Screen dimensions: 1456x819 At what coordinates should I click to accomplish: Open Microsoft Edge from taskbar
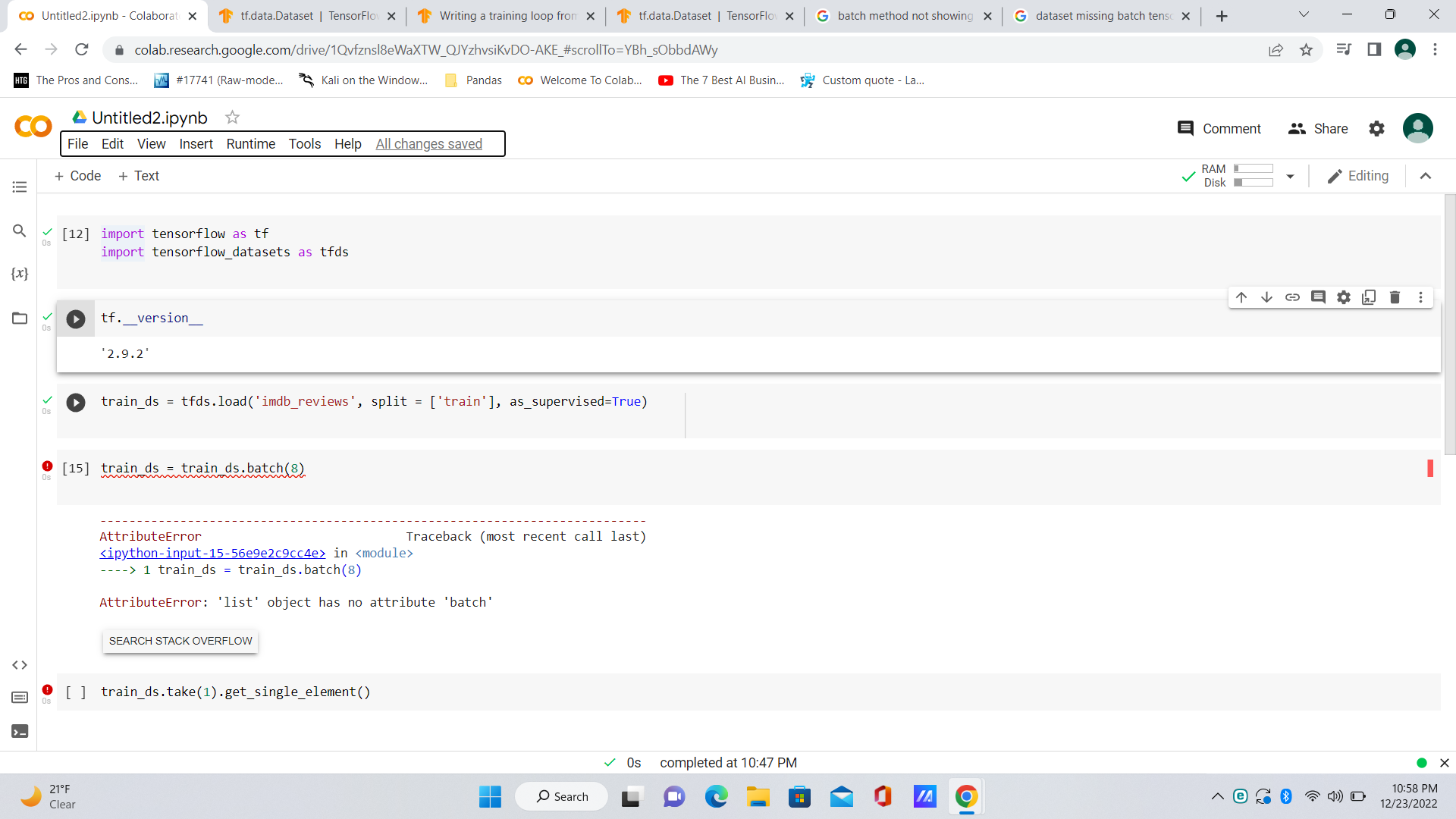pyautogui.click(x=716, y=797)
